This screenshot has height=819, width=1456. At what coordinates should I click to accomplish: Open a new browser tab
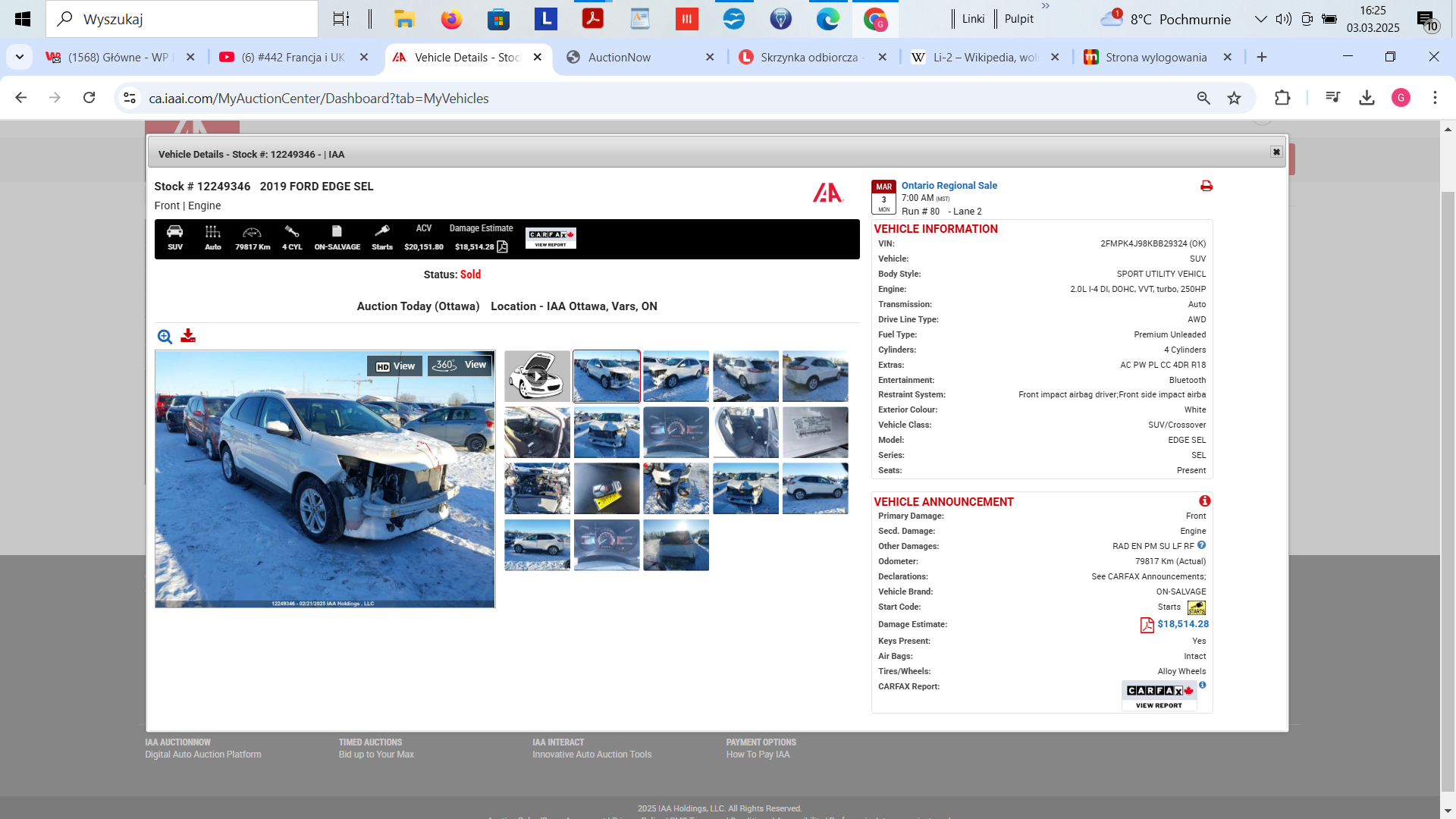(x=1262, y=58)
